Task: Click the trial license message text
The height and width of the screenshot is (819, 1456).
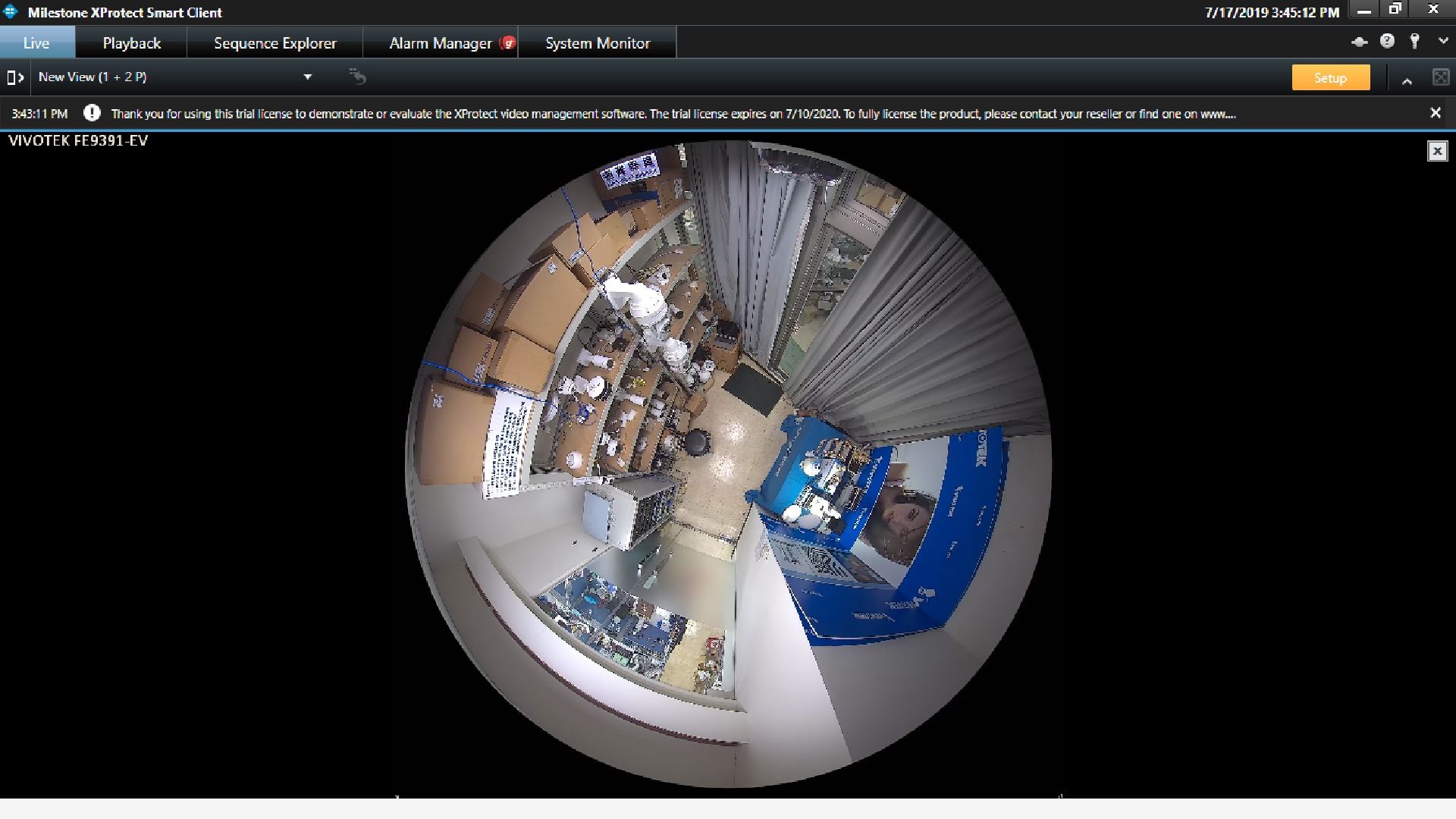Action: (x=673, y=114)
